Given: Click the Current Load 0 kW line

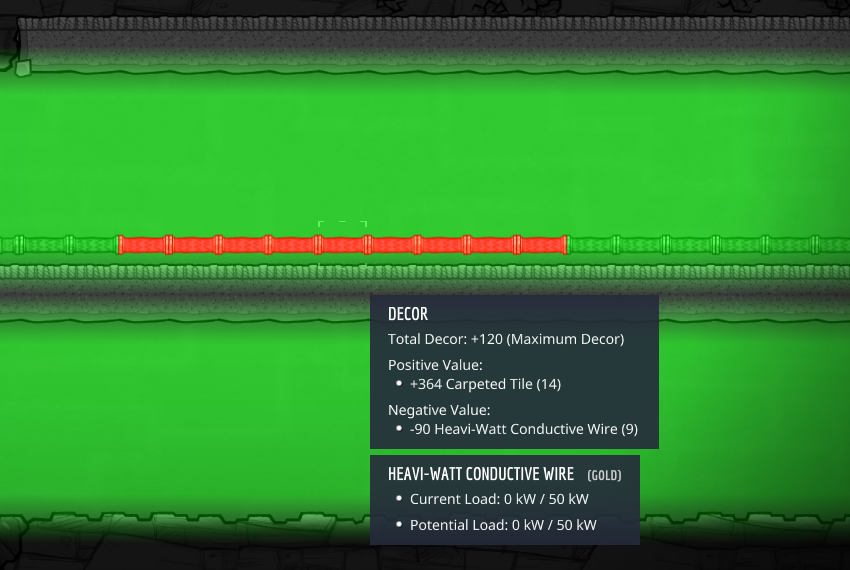Looking at the screenshot, I should coord(498,499).
